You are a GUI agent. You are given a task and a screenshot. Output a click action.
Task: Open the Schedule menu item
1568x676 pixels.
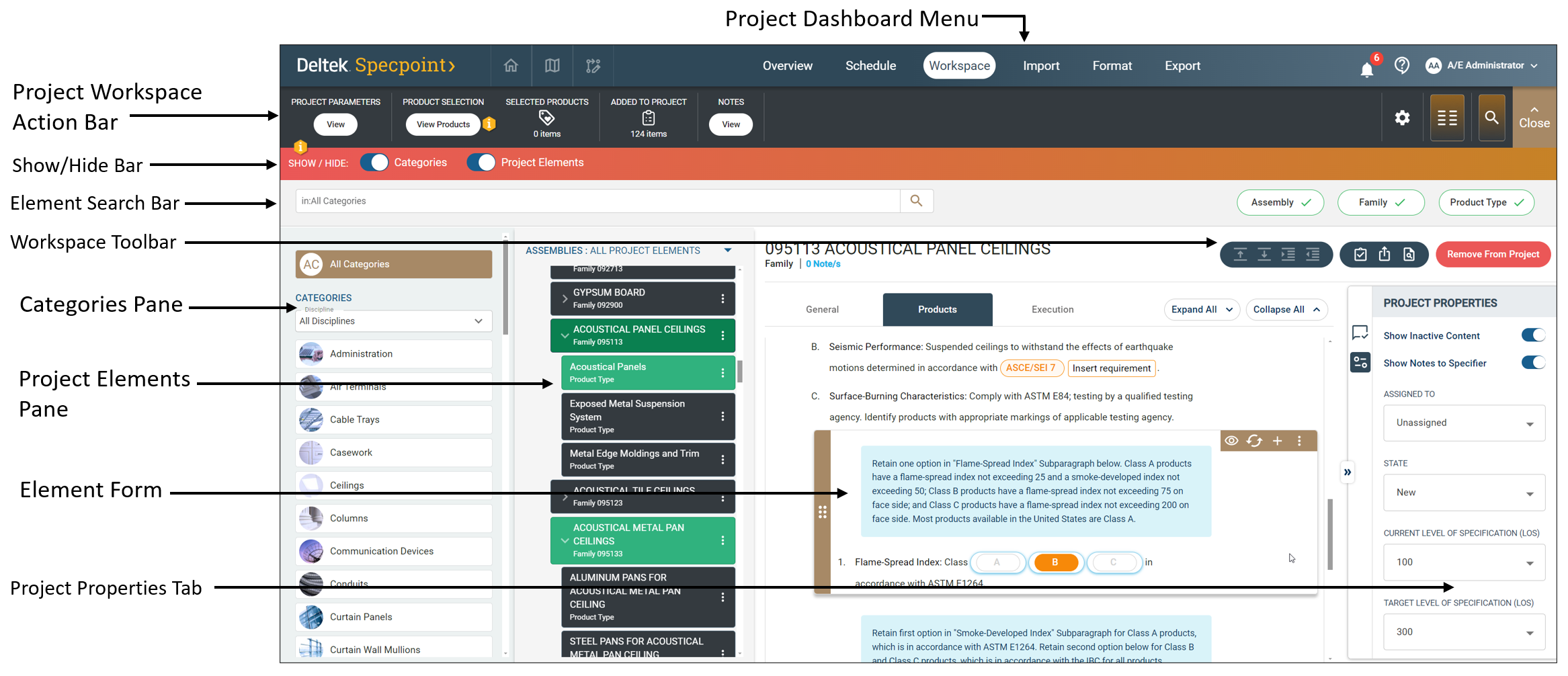pos(870,66)
